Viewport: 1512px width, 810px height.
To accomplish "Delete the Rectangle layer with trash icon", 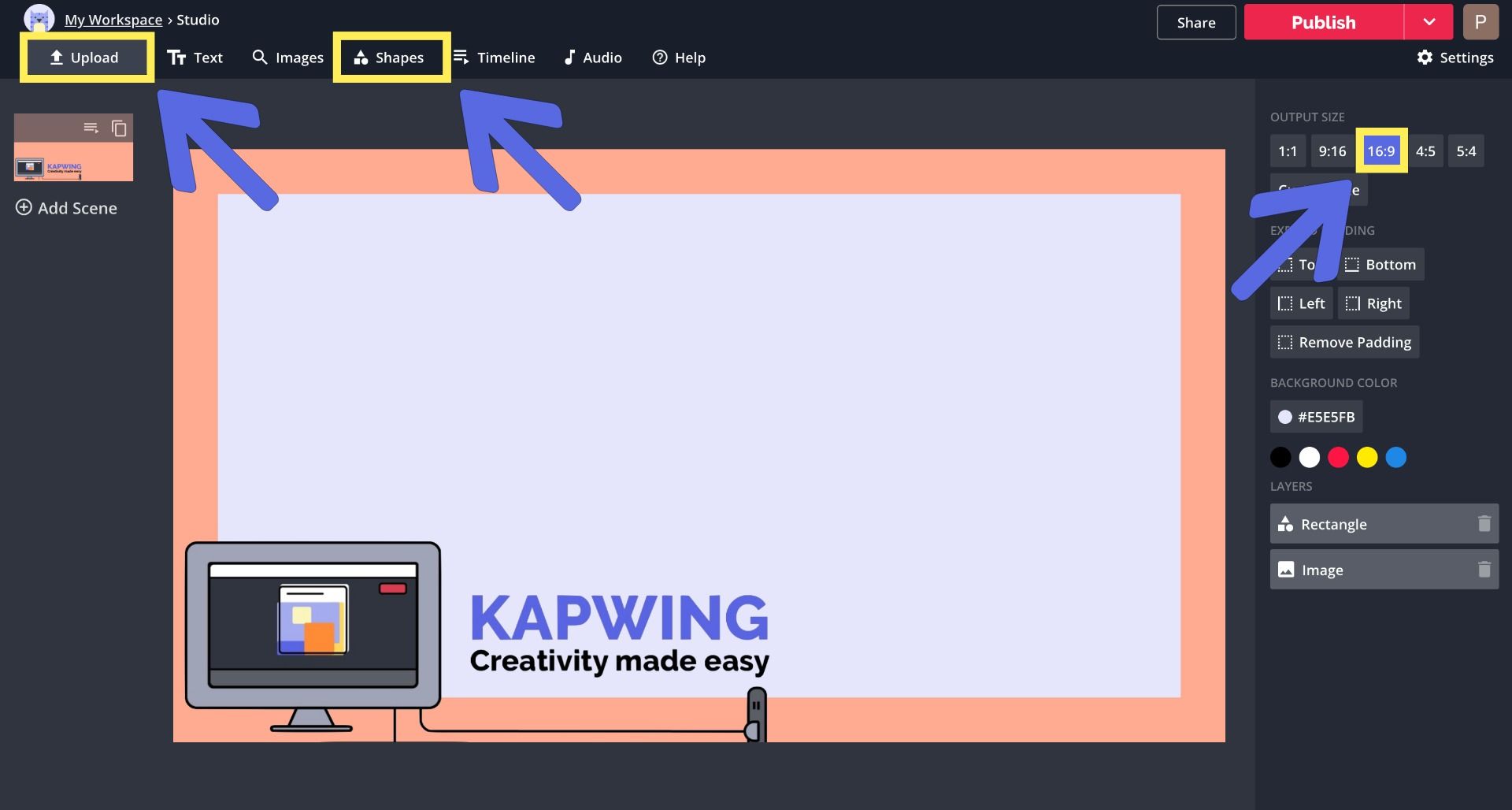I will coord(1484,524).
